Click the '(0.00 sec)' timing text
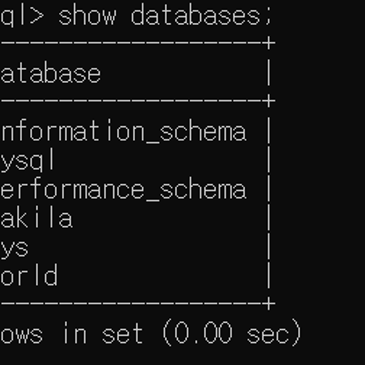The image size is (365, 365). [x=232, y=333]
